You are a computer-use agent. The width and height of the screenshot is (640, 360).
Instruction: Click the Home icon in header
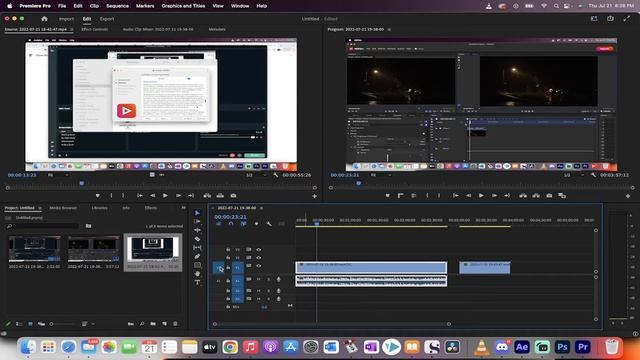44,19
